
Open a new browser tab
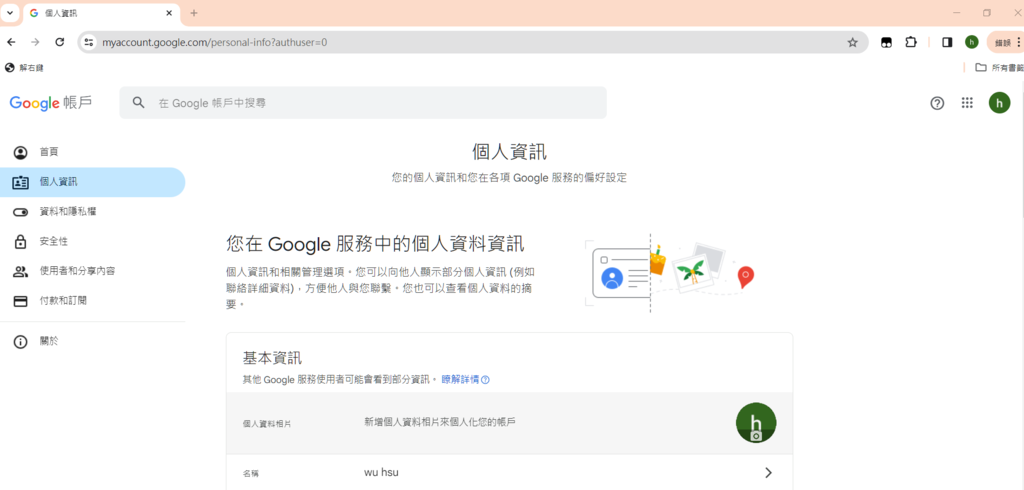[x=193, y=13]
